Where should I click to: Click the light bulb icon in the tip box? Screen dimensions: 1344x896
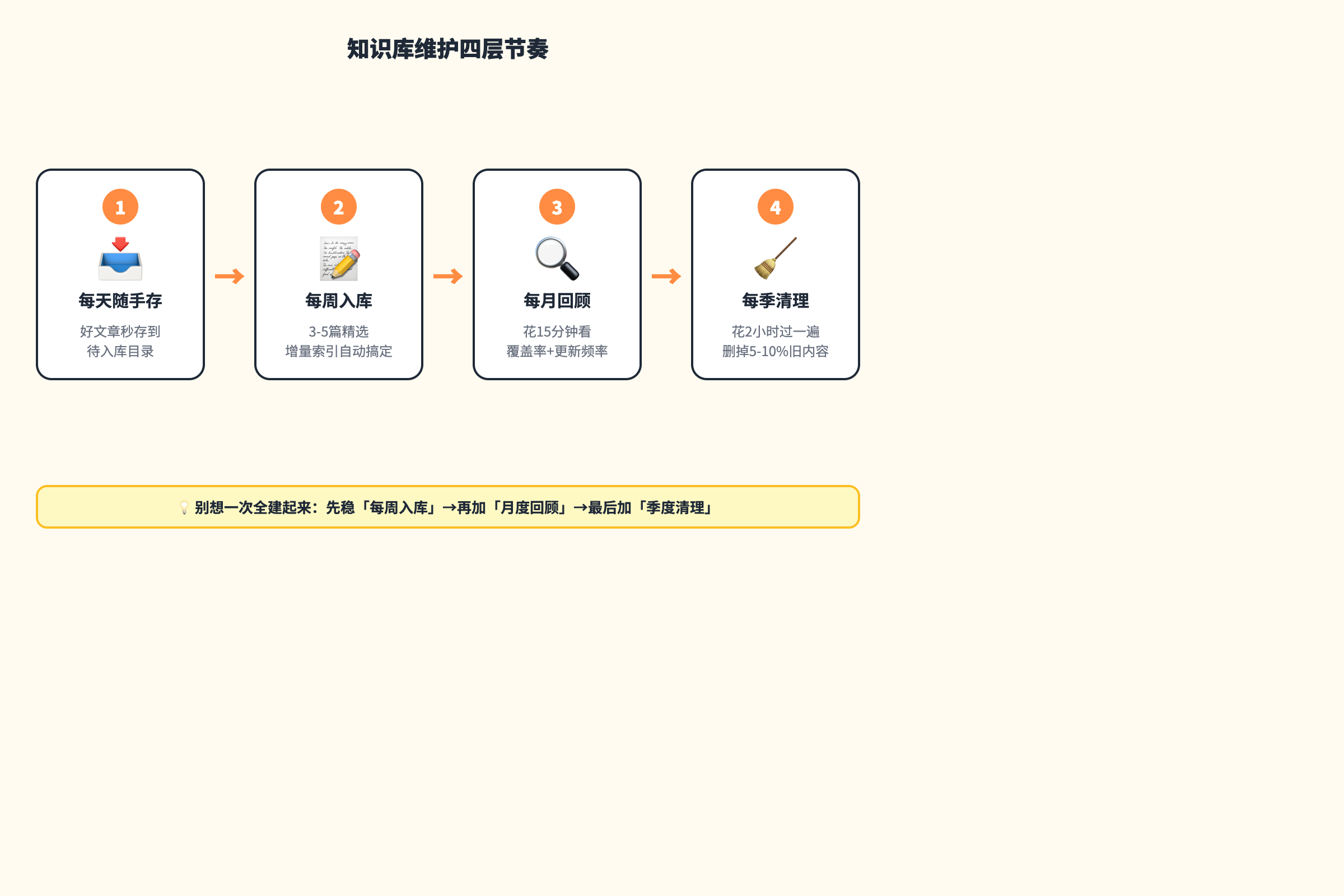click(185, 507)
